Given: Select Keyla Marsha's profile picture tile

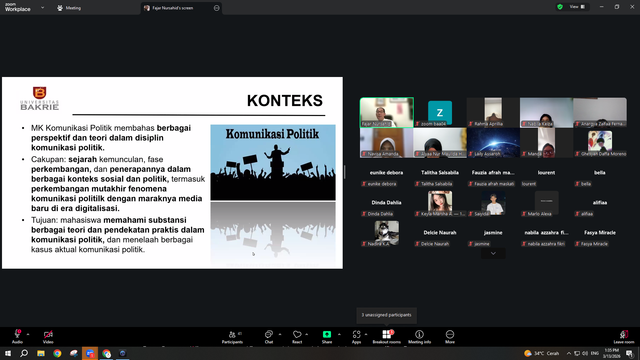Looking at the screenshot, I should (440, 202).
